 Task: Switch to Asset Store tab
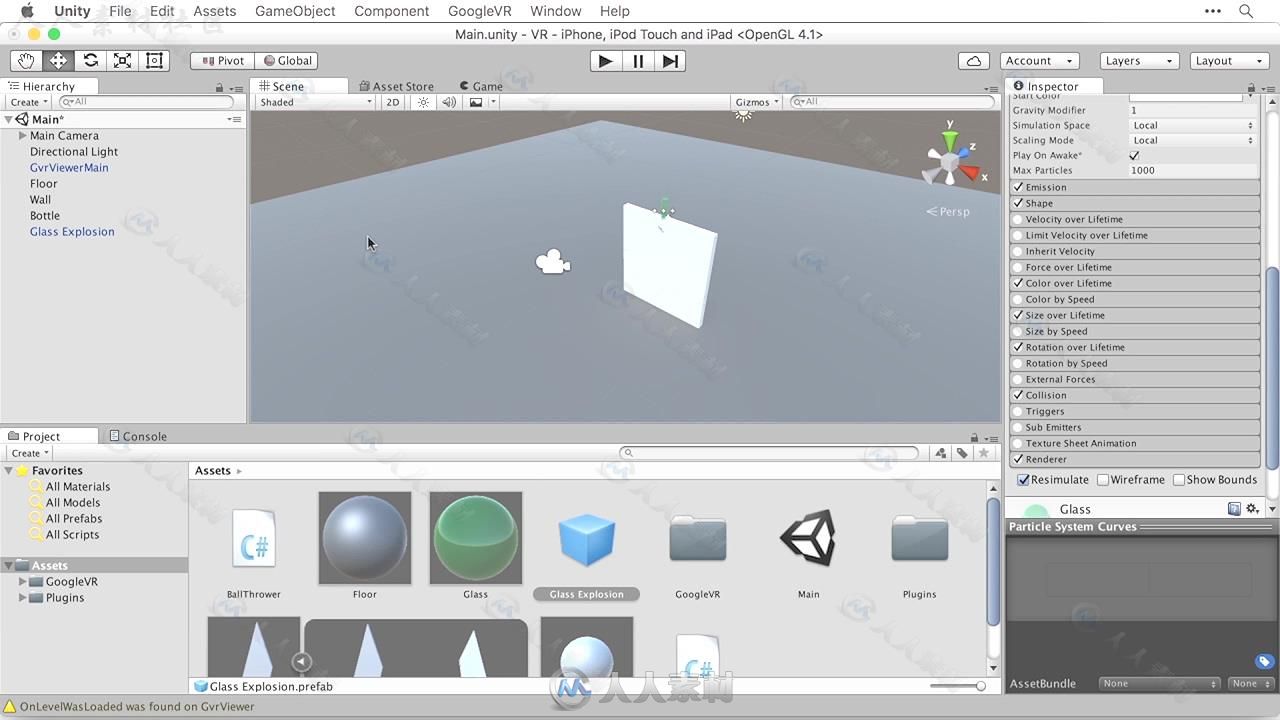pos(396,86)
